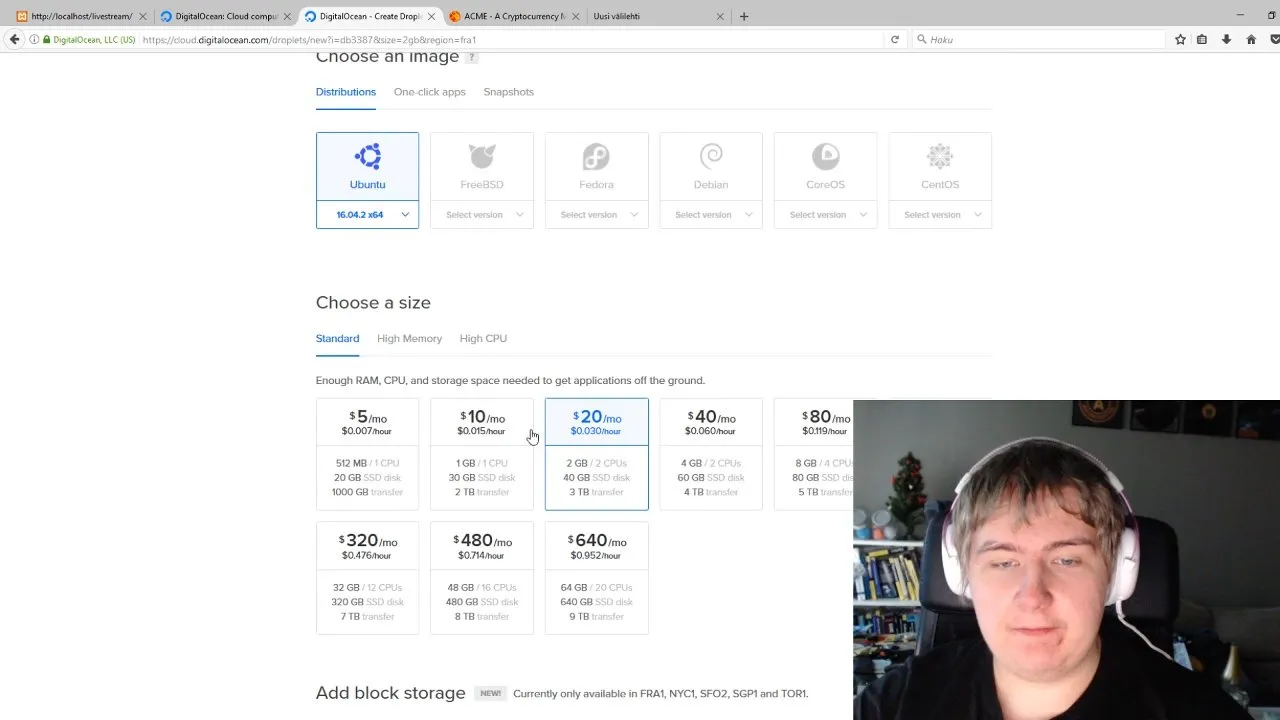Go to the browser home icon

click(1251, 40)
